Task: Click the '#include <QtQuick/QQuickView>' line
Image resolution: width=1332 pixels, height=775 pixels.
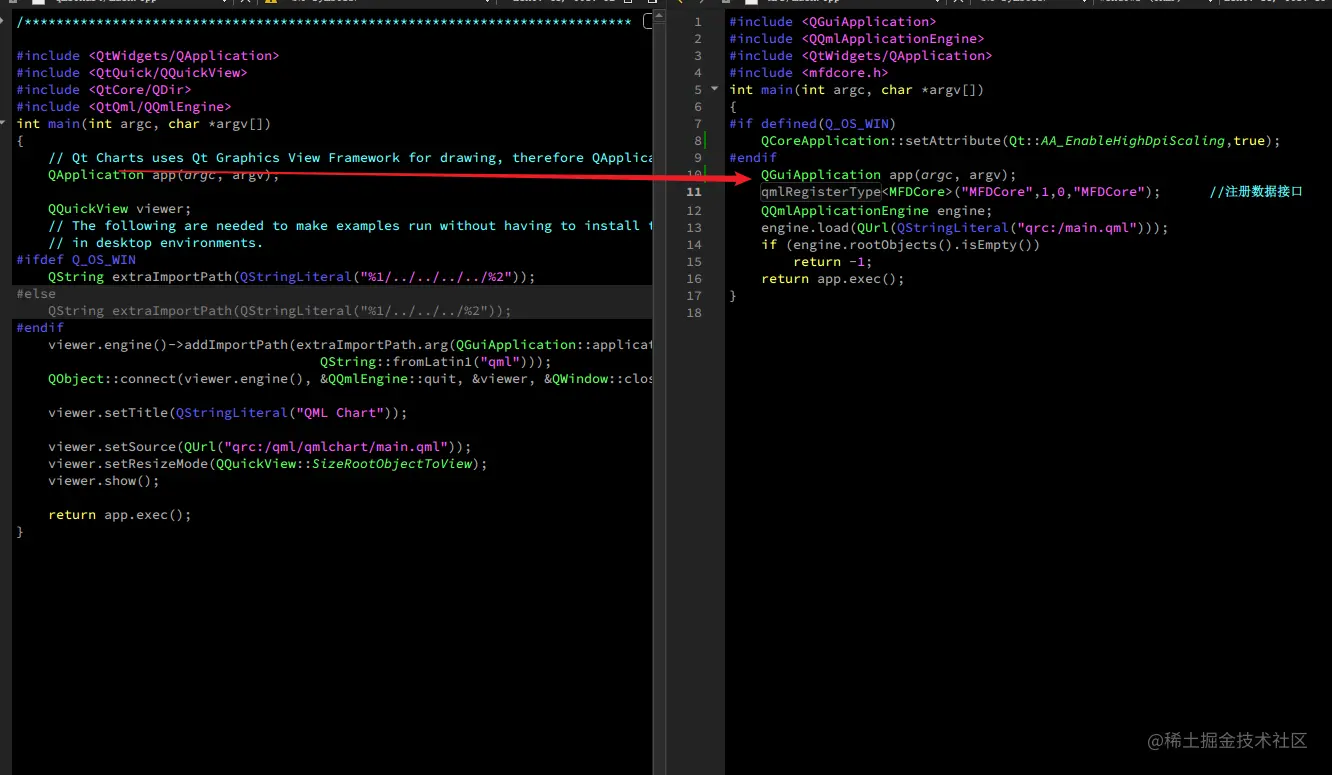Action: (132, 73)
